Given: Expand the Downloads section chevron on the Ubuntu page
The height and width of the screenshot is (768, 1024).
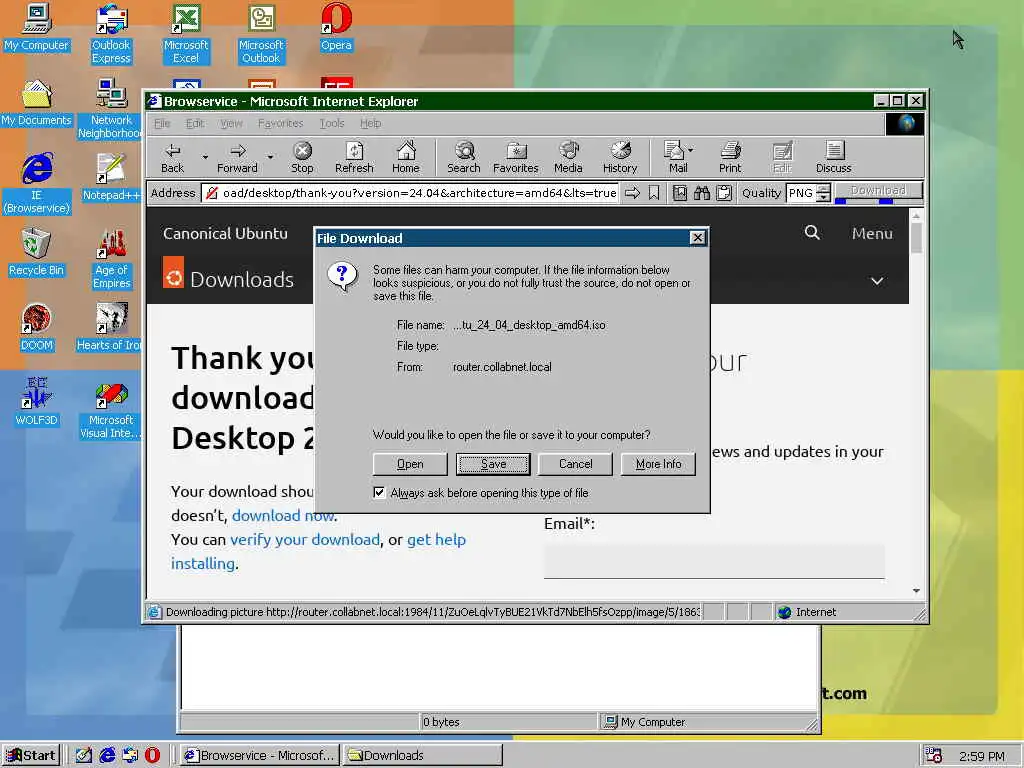Looking at the screenshot, I should (877, 281).
